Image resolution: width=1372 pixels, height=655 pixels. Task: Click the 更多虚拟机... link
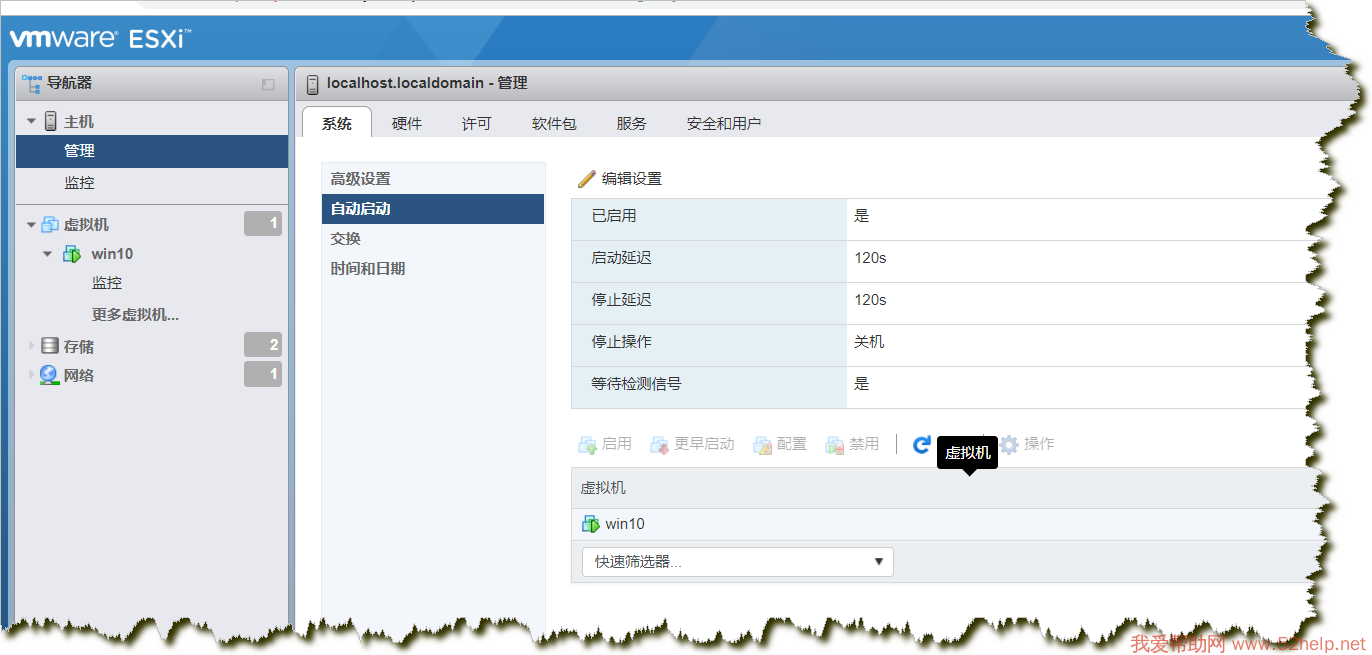click(135, 315)
